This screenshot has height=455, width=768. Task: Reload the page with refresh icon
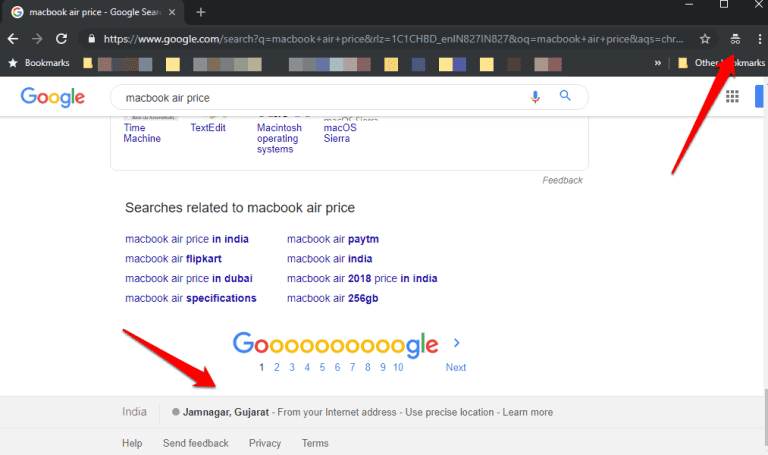61,39
